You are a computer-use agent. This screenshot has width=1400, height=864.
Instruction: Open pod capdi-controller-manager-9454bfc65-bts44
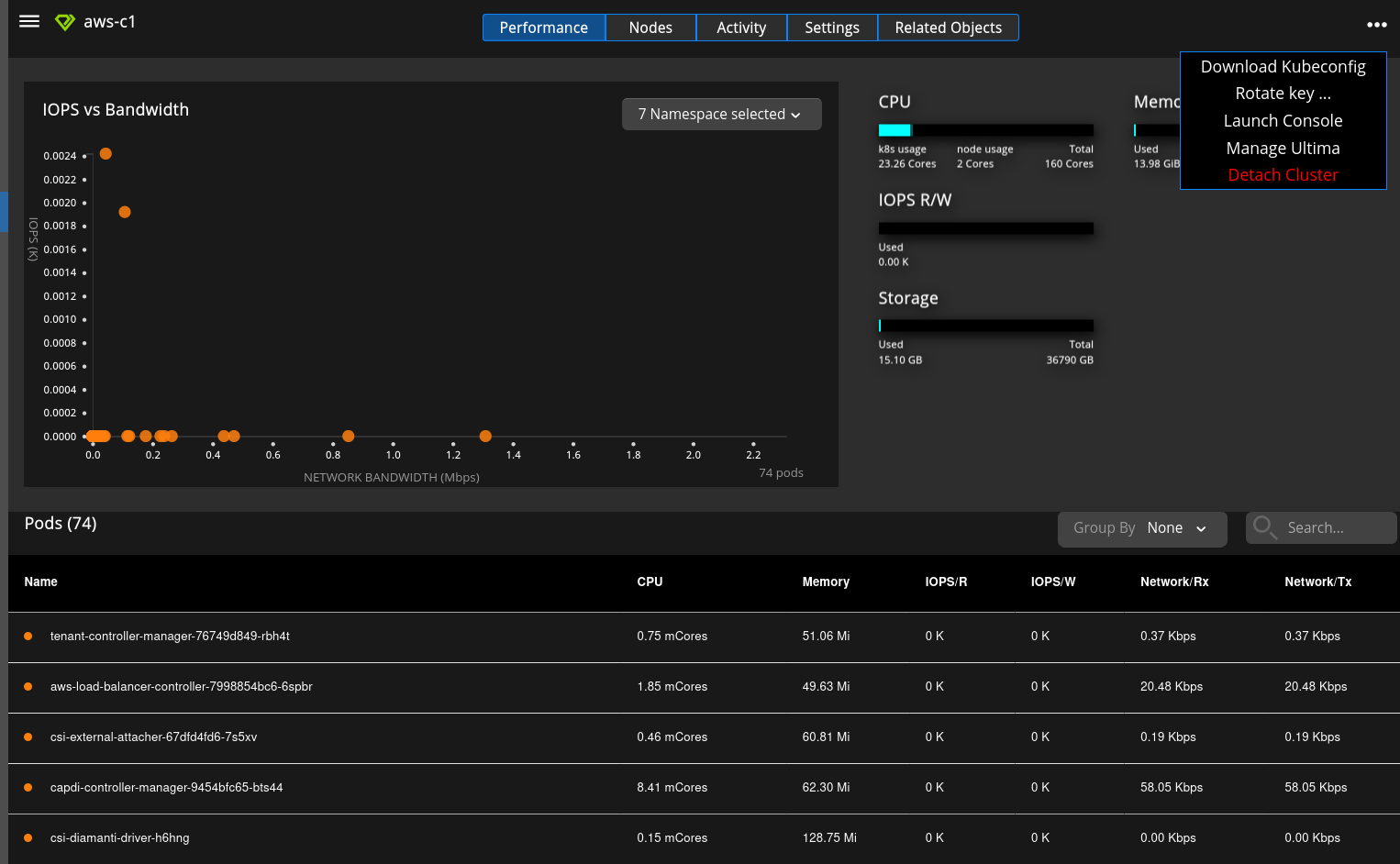pos(166,787)
